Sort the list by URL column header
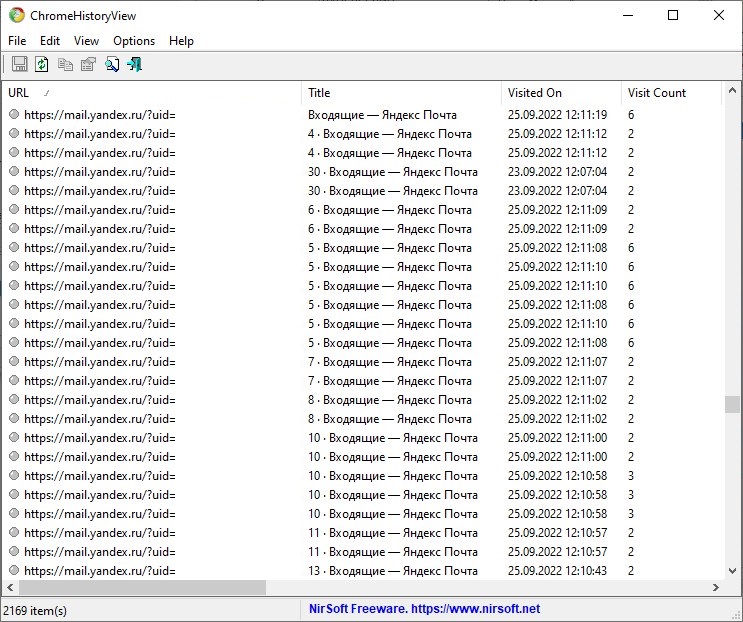 click(150, 93)
